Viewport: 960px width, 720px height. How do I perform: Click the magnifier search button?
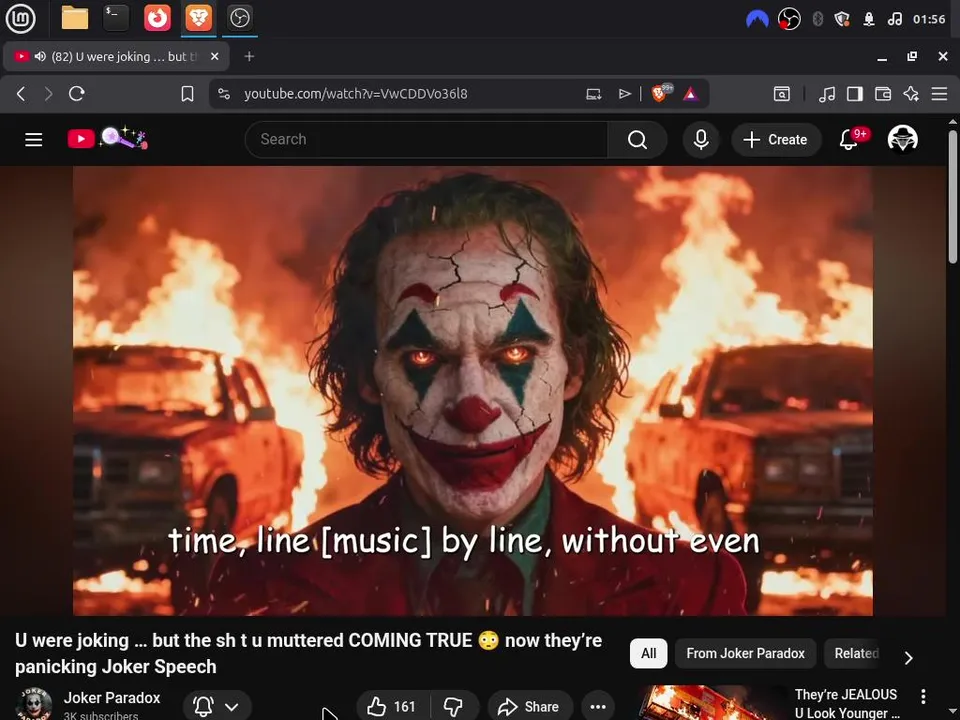point(637,140)
